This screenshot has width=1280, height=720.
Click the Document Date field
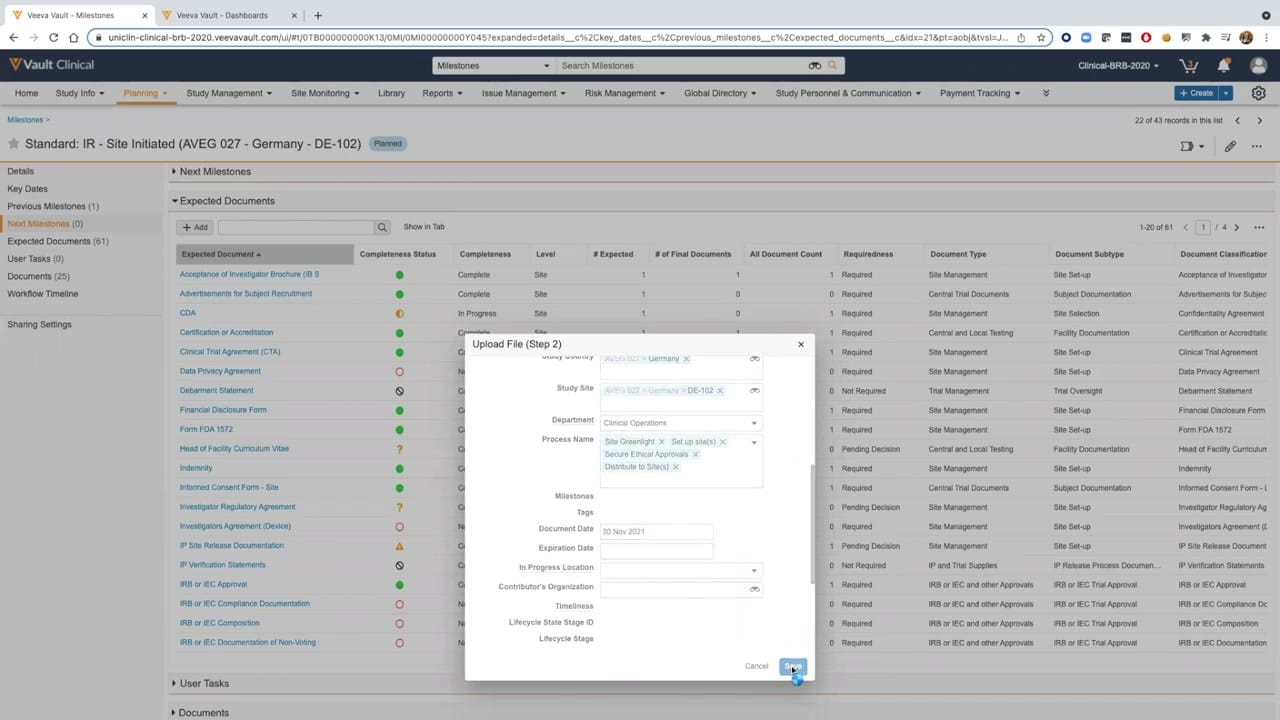point(656,532)
